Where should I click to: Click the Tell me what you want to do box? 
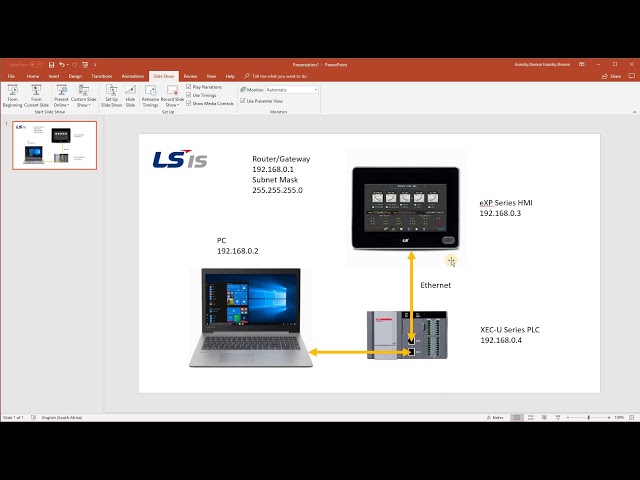click(276, 76)
